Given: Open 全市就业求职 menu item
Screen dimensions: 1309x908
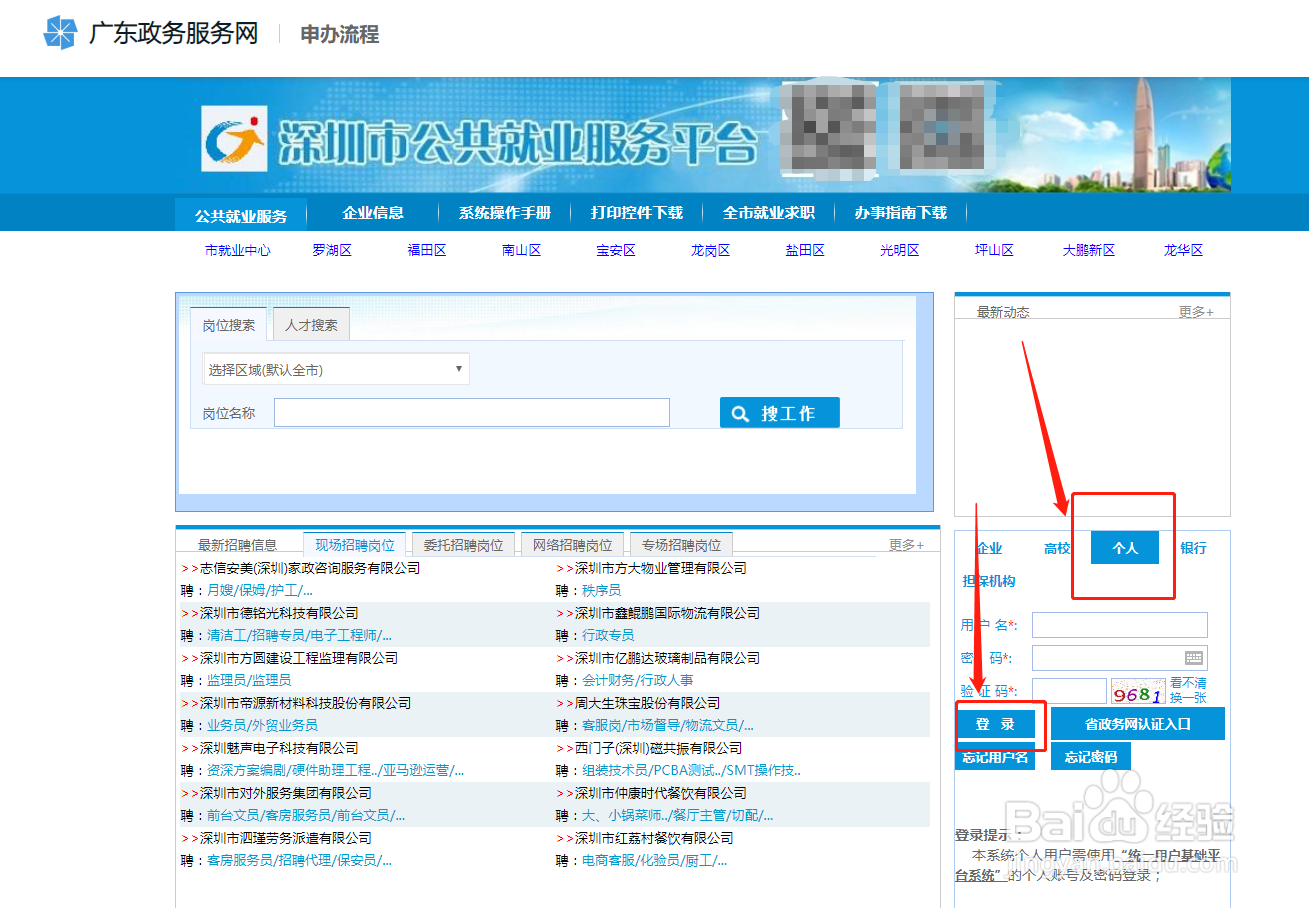Looking at the screenshot, I should [769, 213].
